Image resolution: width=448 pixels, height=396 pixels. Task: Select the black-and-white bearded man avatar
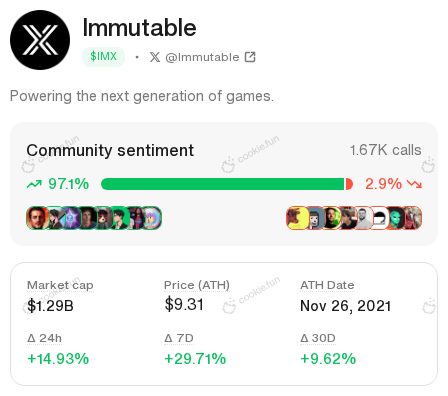click(364, 218)
